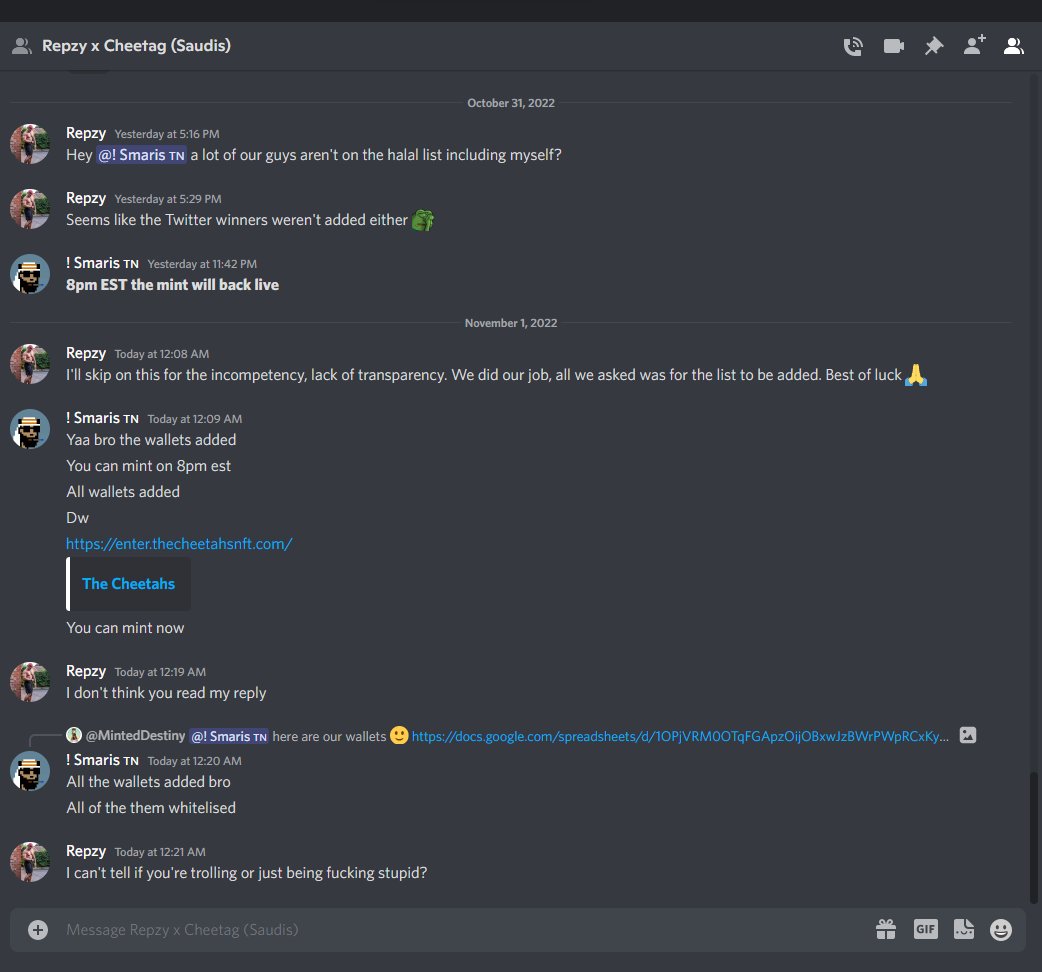This screenshot has width=1042, height=972.
Task: Click message 'I don't think you read my reply'
Action: click(166, 693)
